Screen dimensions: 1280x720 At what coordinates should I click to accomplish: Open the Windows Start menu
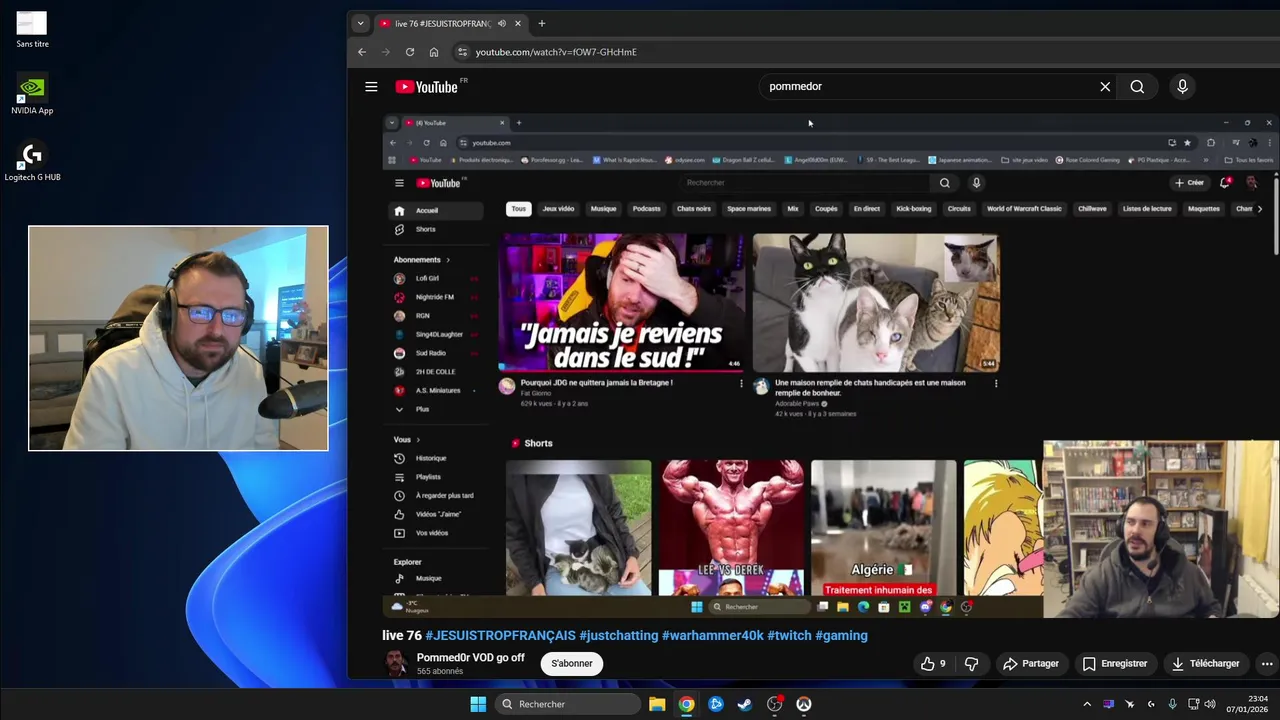click(x=478, y=704)
